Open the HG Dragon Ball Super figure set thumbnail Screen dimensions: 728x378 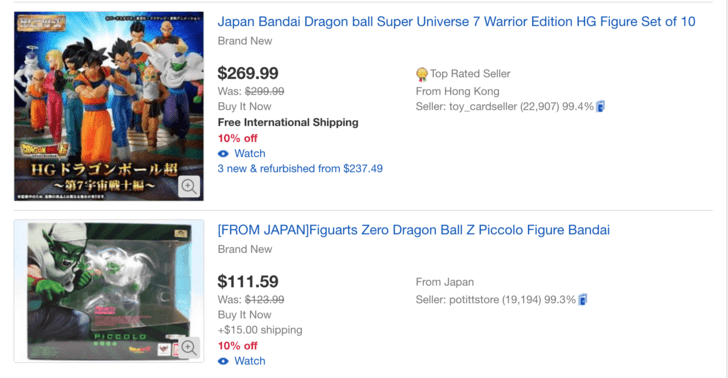109,106
